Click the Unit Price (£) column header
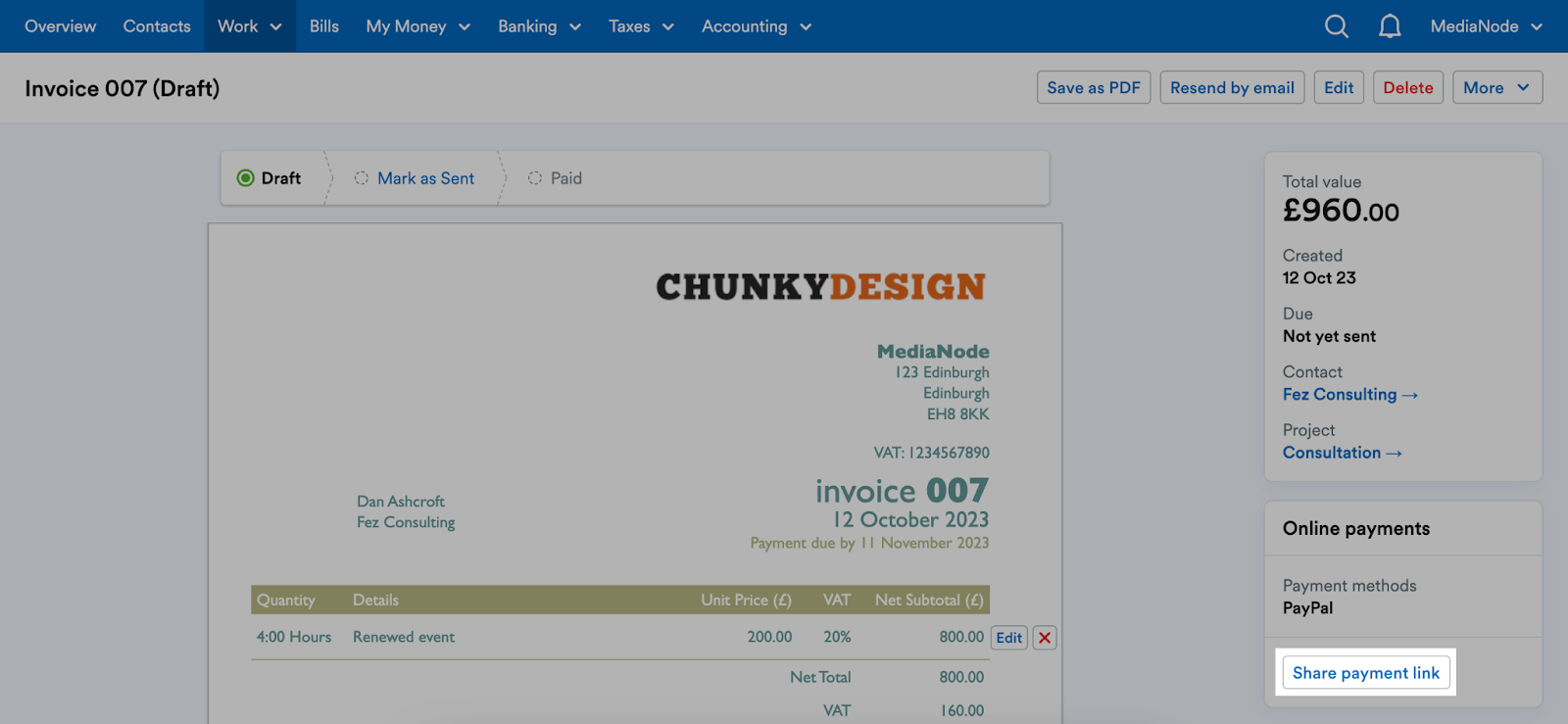 point(746,600)
